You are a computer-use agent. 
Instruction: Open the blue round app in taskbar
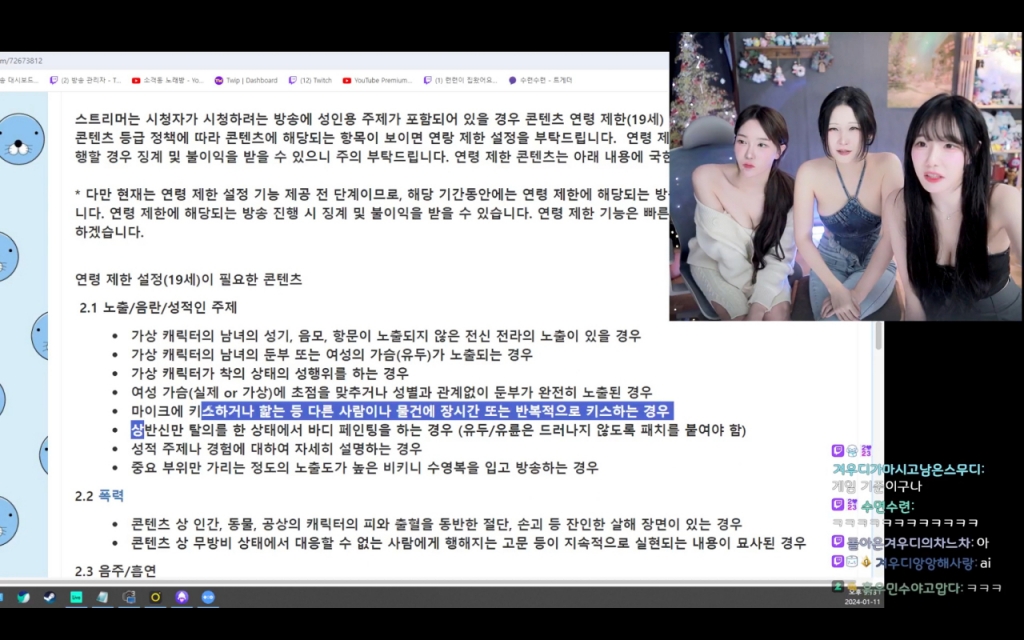pos(208,597)
